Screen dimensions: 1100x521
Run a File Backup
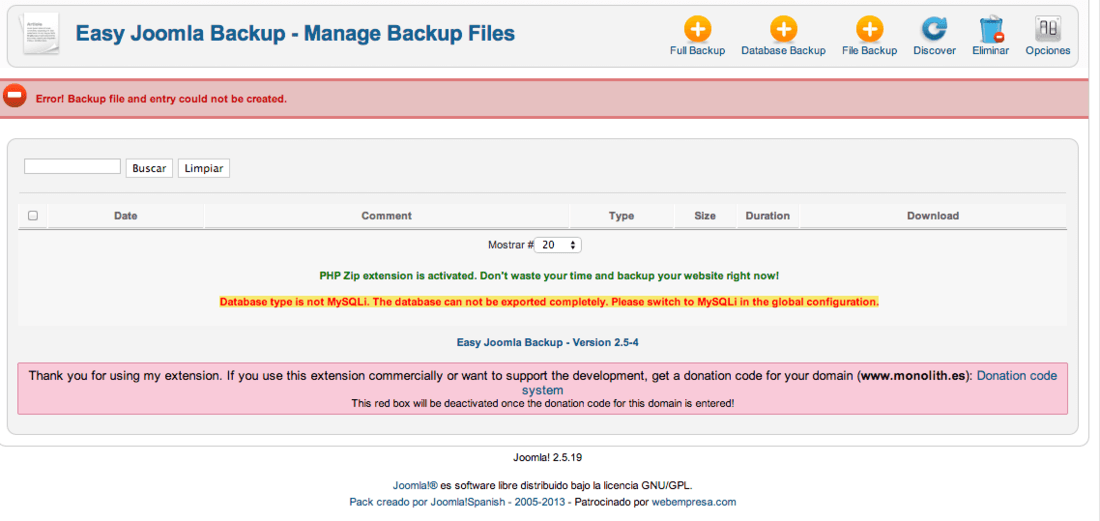[x=869, y=37]
